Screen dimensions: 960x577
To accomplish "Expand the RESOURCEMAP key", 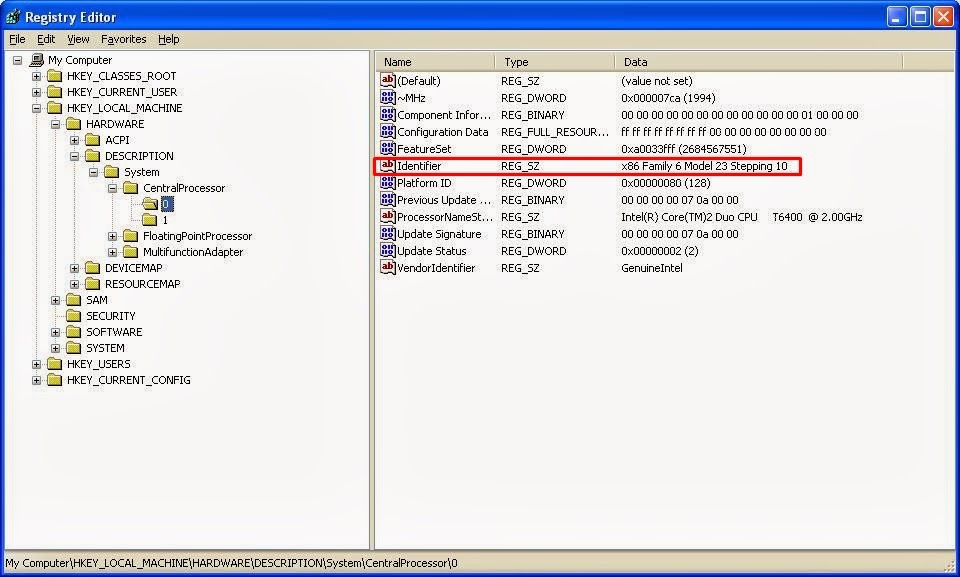I will (x=75, y=284).
